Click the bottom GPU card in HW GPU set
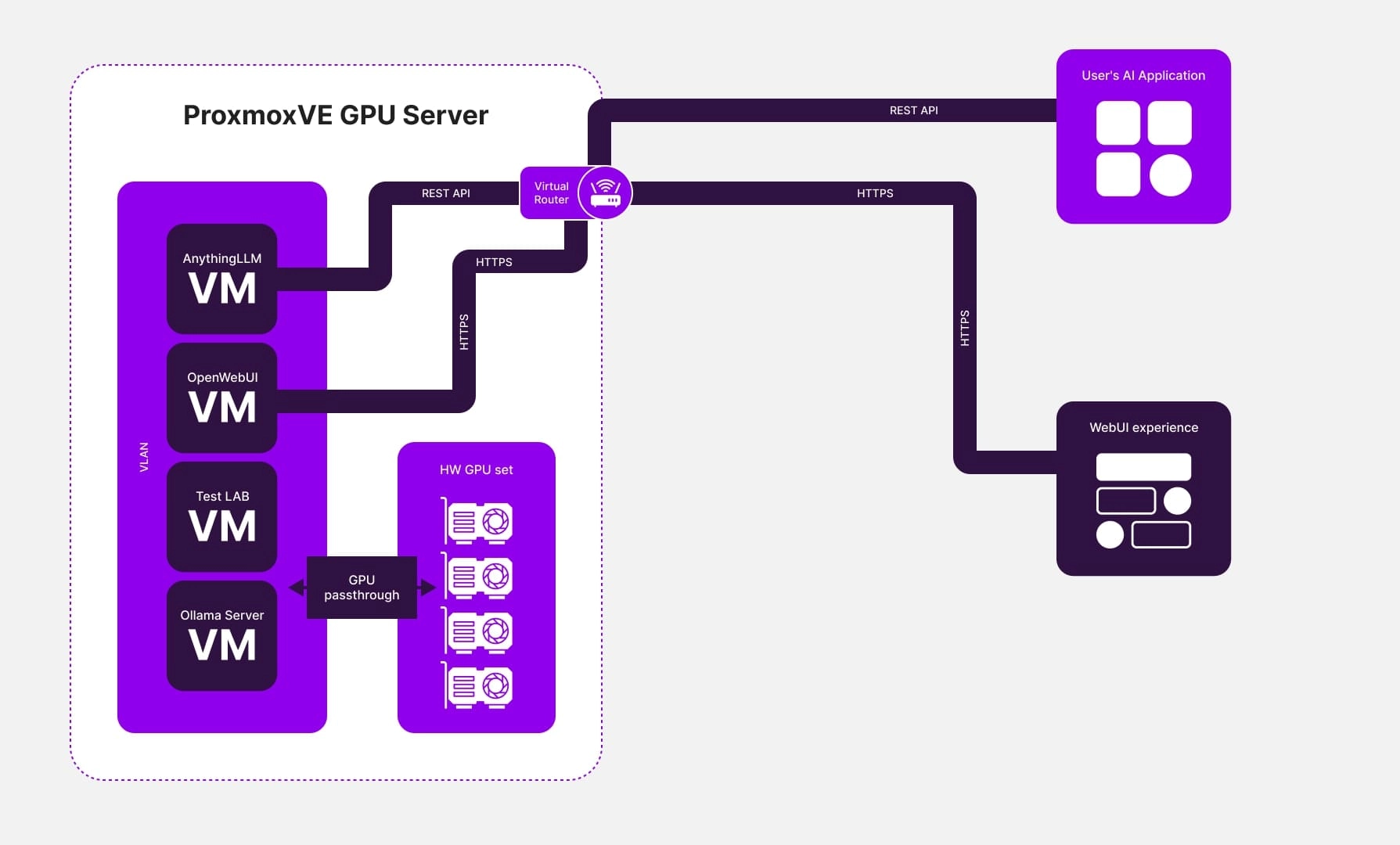Image resolution: width=1400 pixels, height=845 pixels. 478,686
